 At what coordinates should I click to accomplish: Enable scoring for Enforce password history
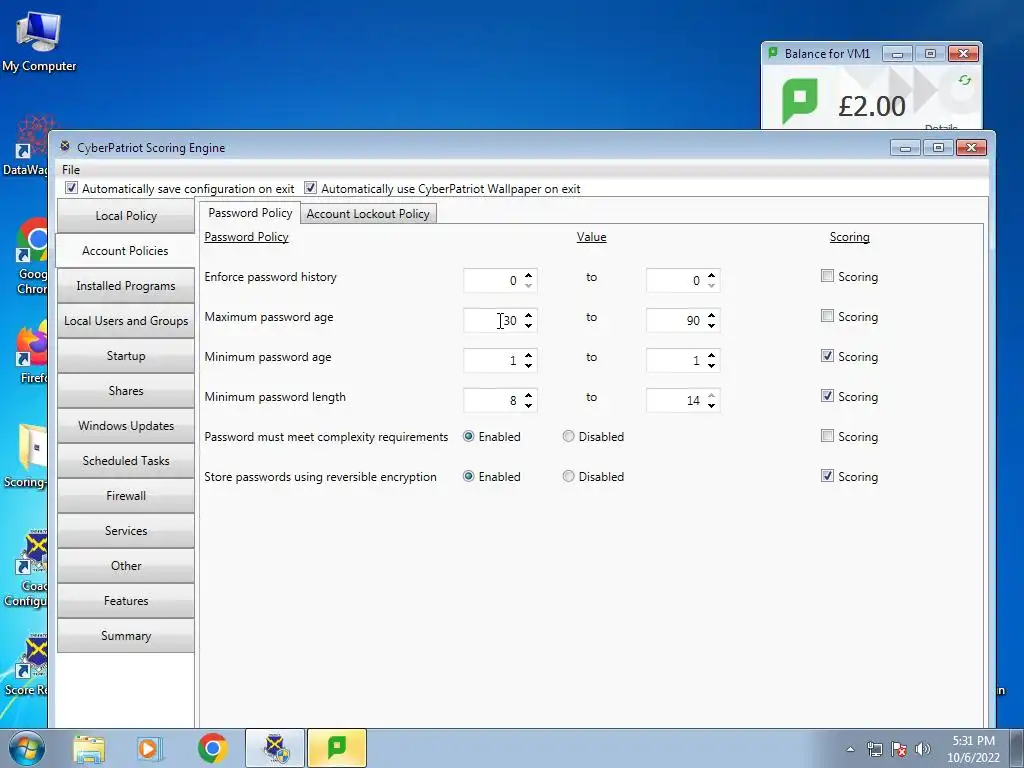point(827,276)
